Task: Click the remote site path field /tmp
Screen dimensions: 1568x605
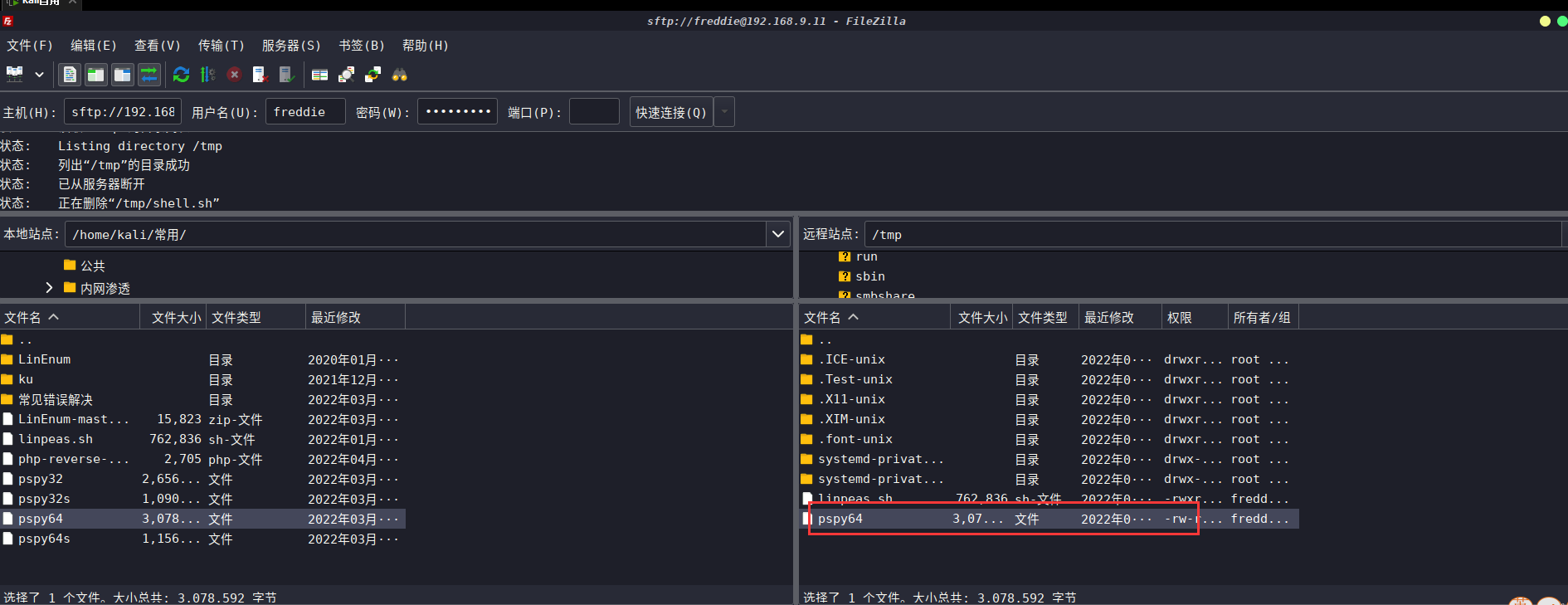Action: click(x=1212, y=234)
